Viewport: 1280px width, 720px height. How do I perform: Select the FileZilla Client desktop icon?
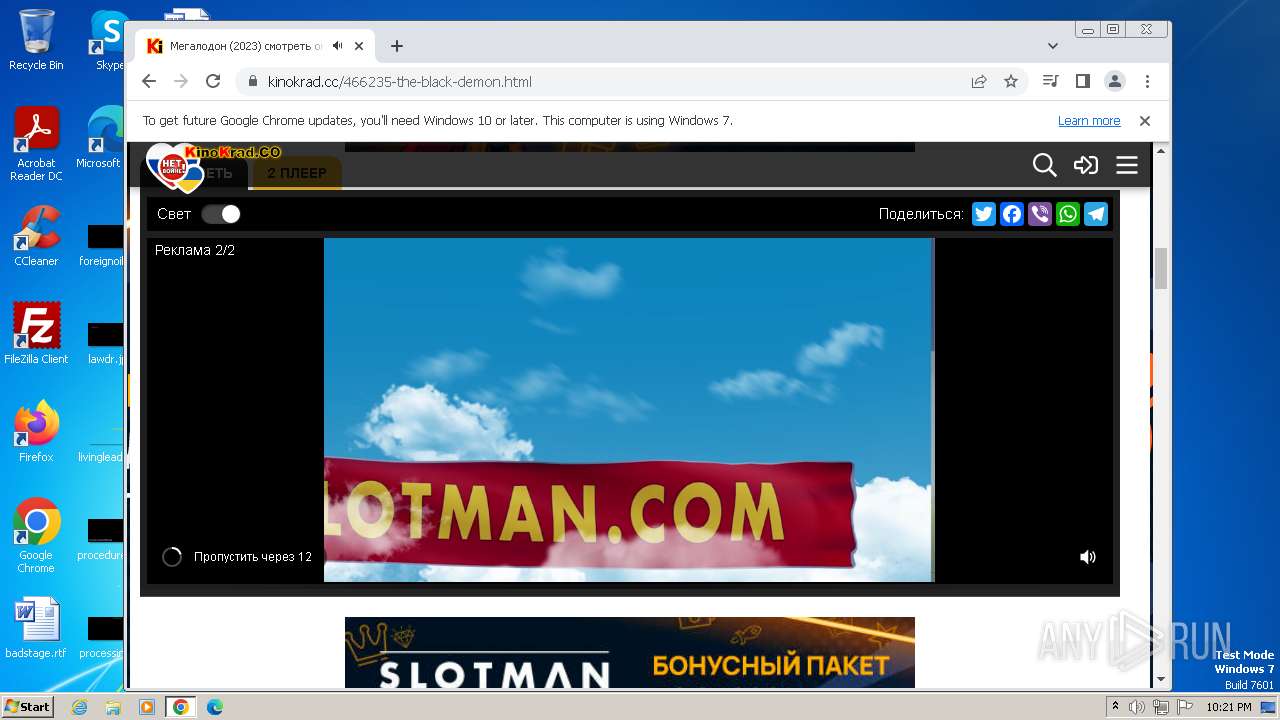[36, 334]
